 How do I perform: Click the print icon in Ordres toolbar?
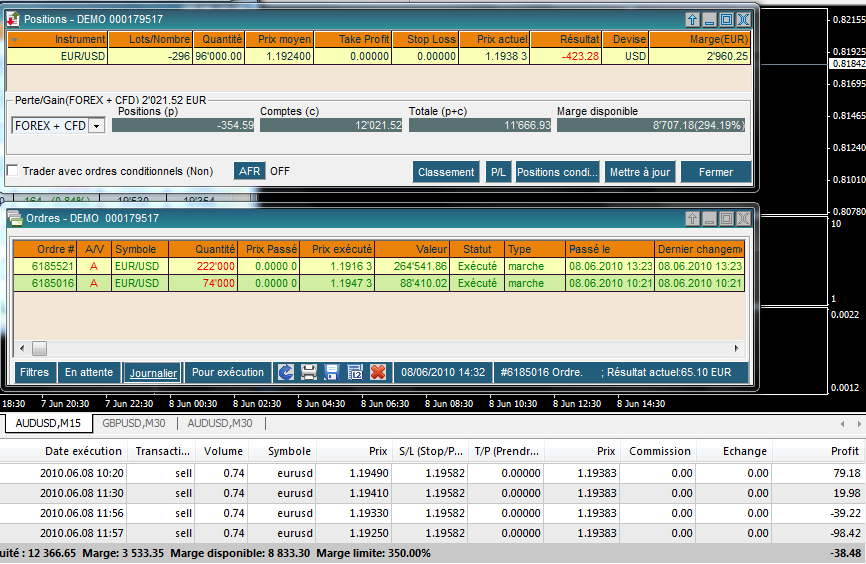(x=309, y=372)
